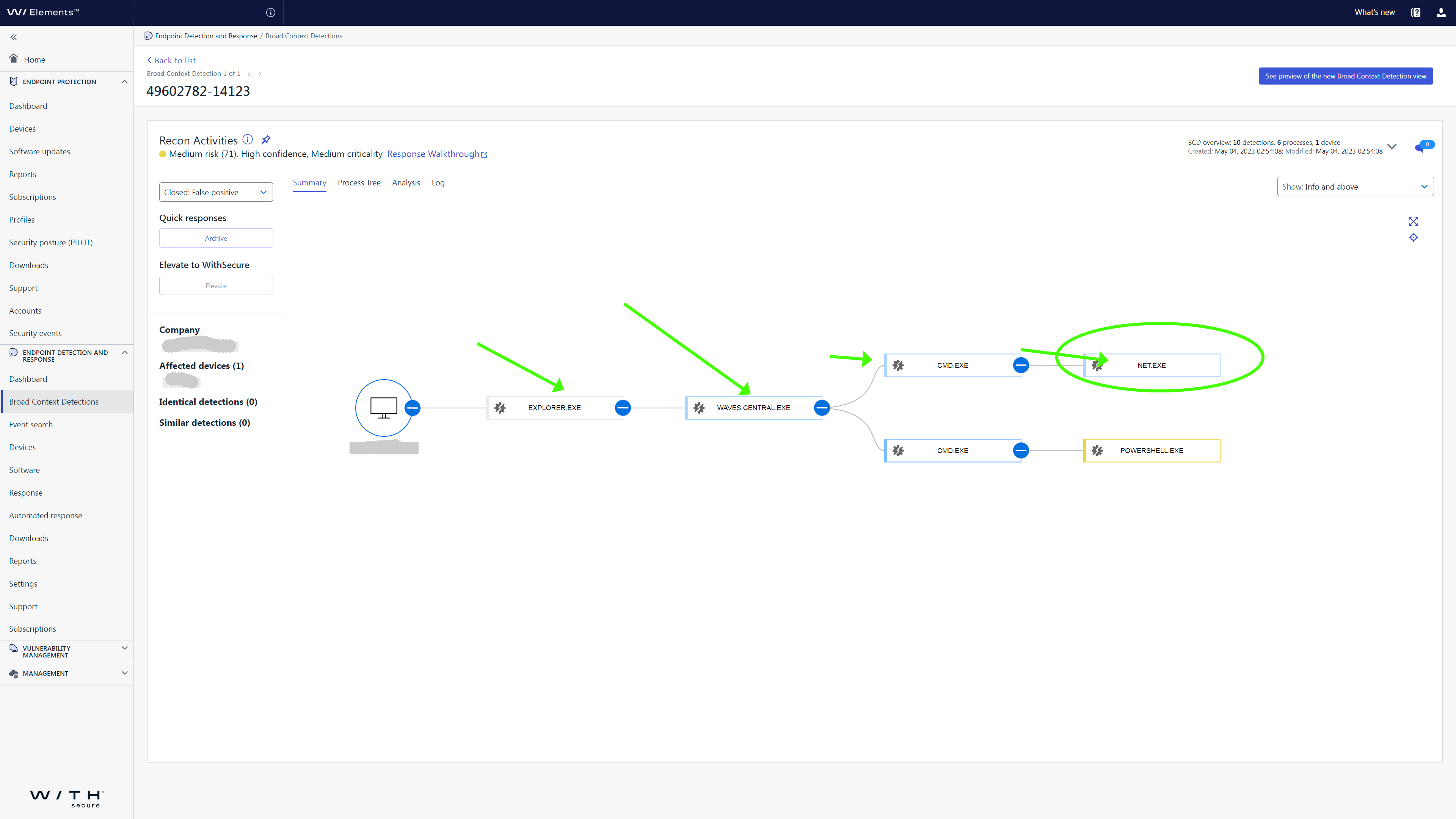Select the WAVES CENTRAL.EXE process node
The height and width of the screenshot is (819, 1456).
click(753, 408)
